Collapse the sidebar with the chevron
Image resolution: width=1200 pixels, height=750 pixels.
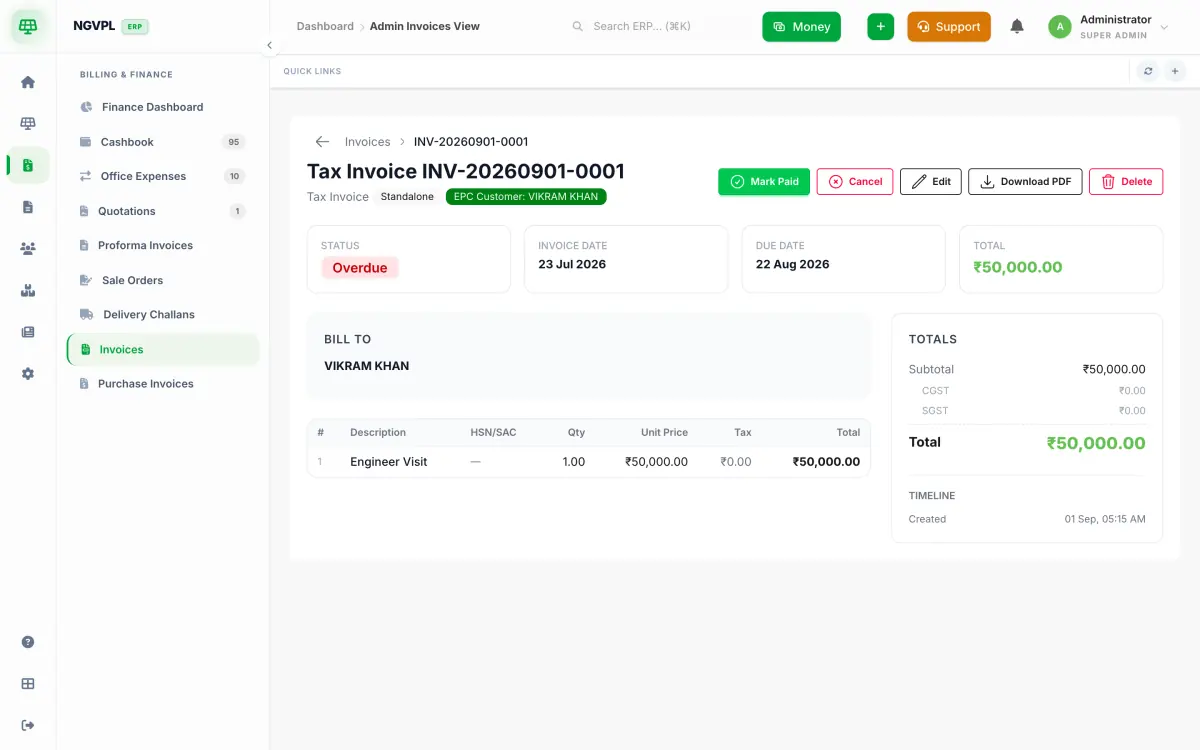[269, 45]
